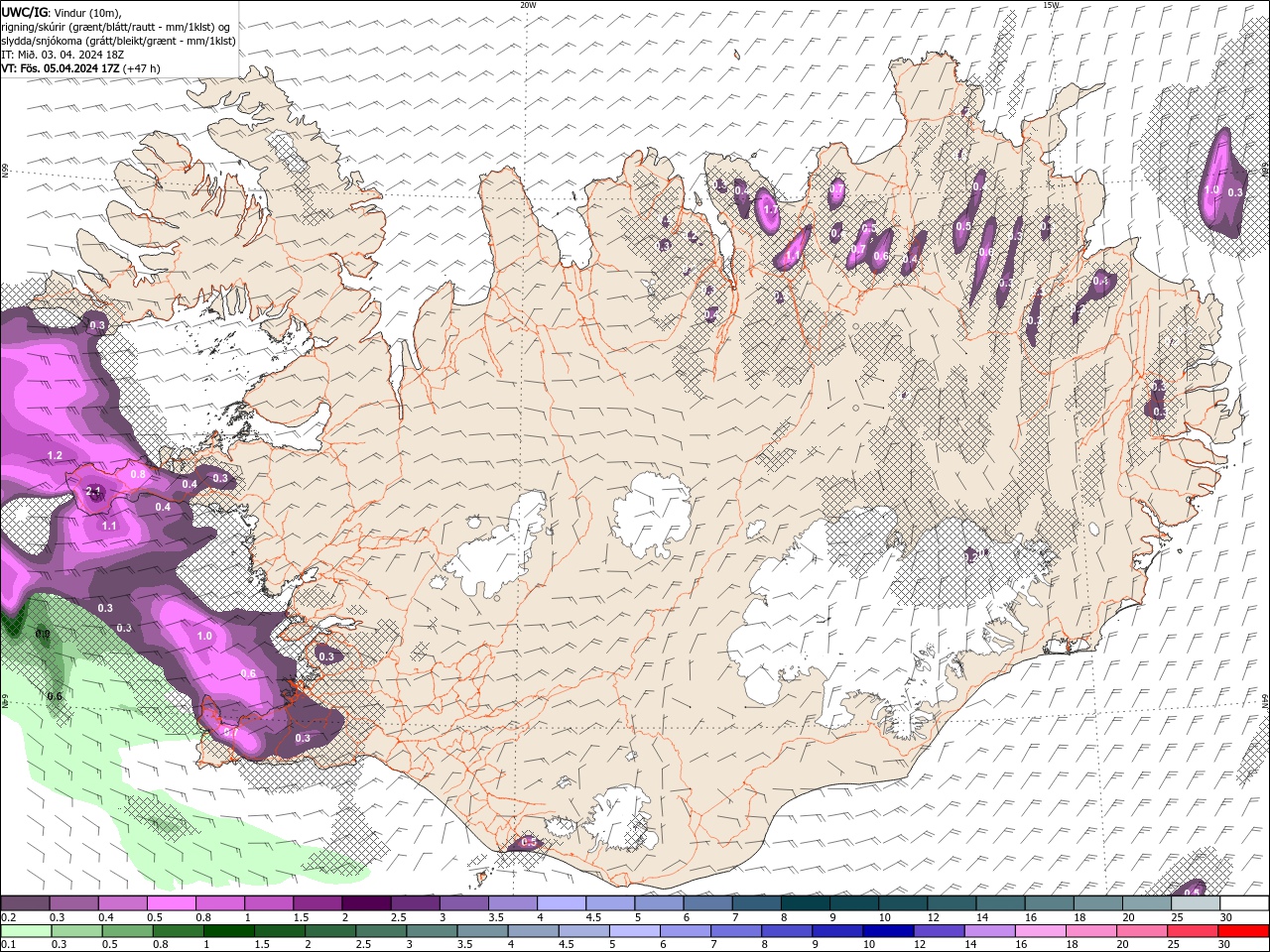Click the '0.4' label on the upper legend
This screenshot has height=952, width=1270.
point(106,917)
